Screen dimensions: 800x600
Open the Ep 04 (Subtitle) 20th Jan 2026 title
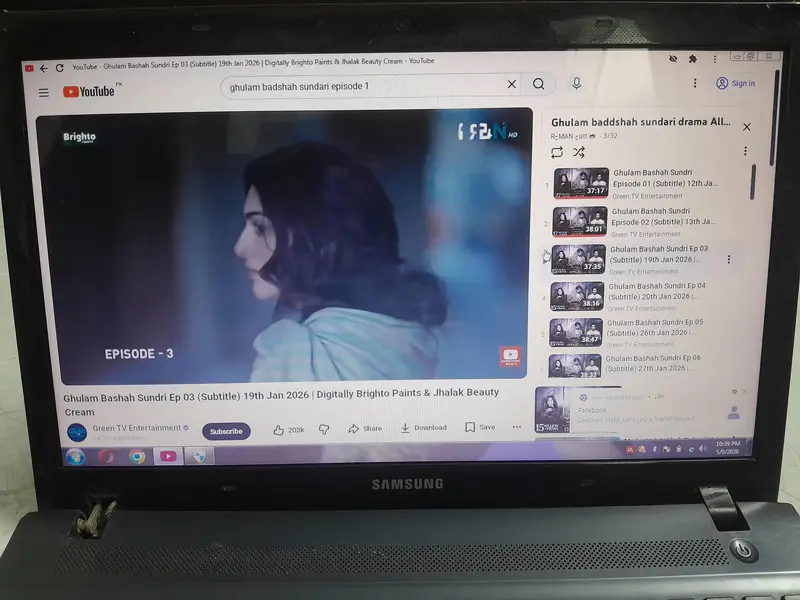(x=657, y=291)
